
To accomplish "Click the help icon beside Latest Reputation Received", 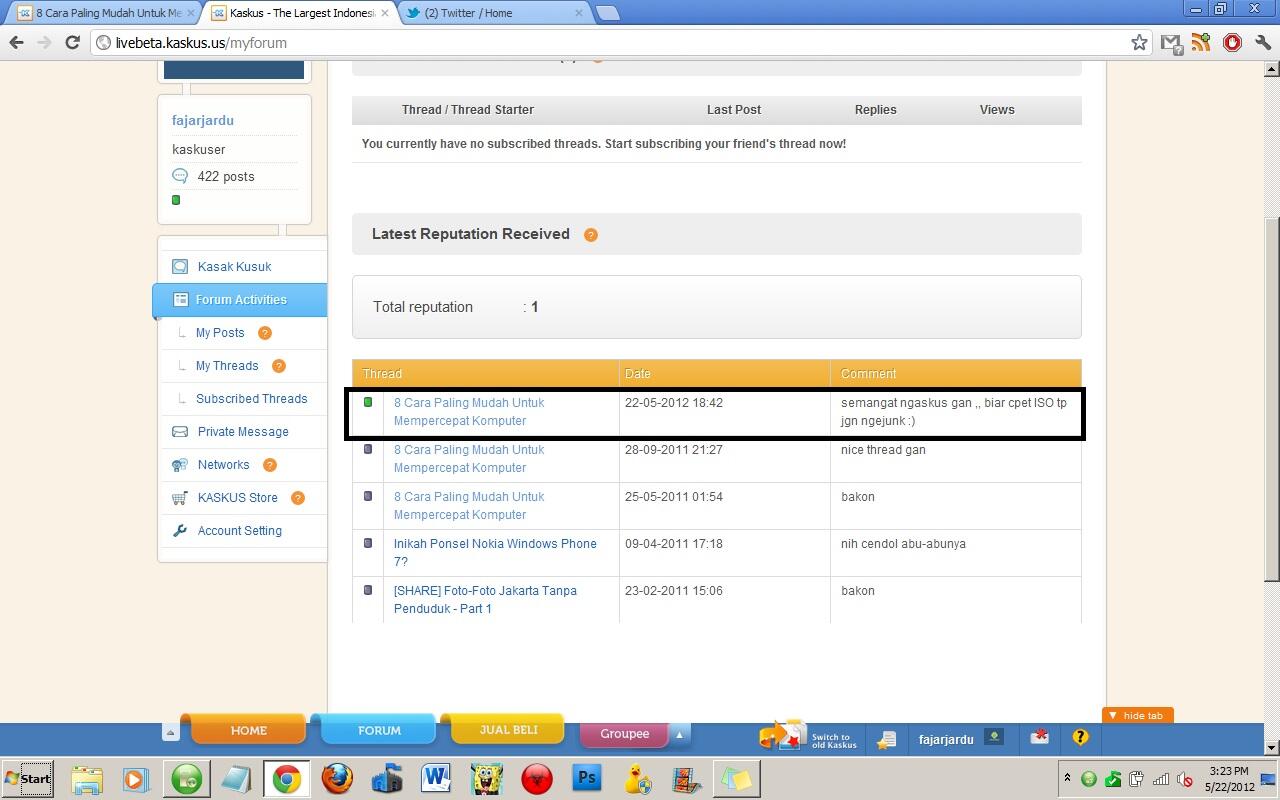I will click(x=590, y=235).
